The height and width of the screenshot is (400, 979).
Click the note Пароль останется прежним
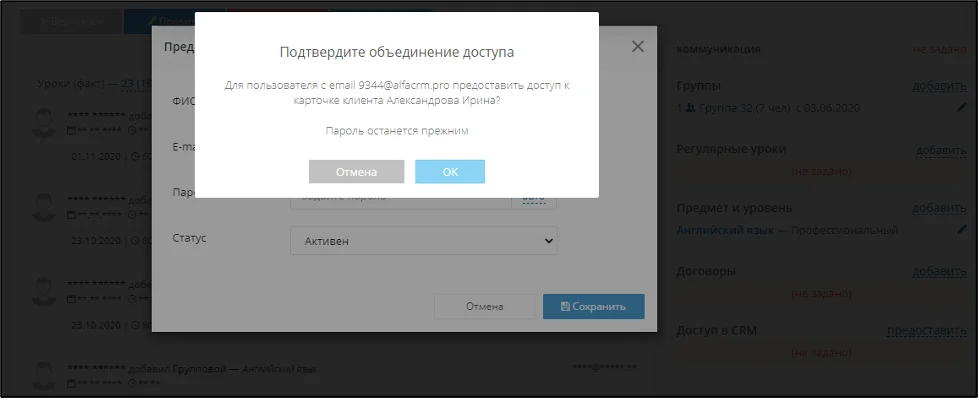tap(396, 131)
